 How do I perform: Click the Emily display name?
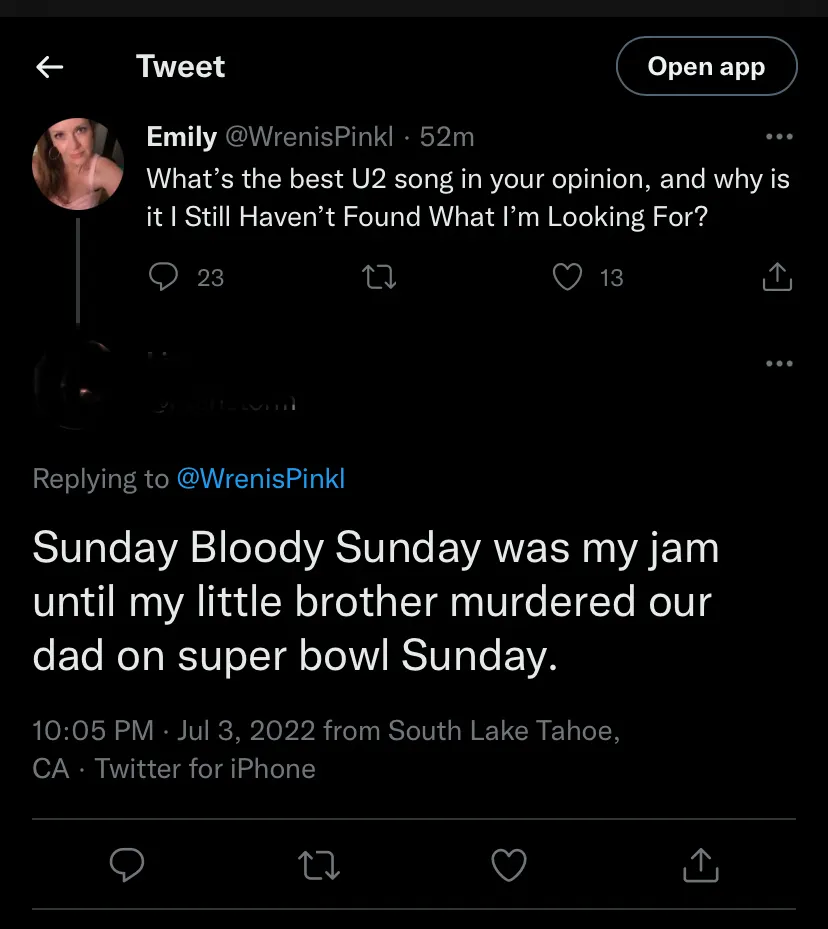[181, 137]
